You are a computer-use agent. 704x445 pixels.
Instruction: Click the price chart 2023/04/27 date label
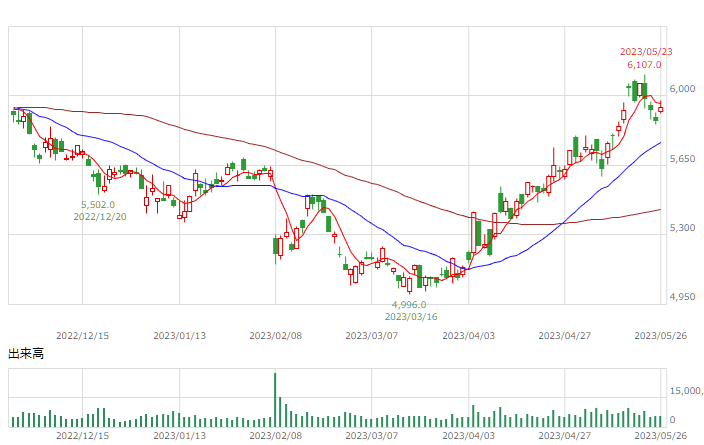pos(565,336)
